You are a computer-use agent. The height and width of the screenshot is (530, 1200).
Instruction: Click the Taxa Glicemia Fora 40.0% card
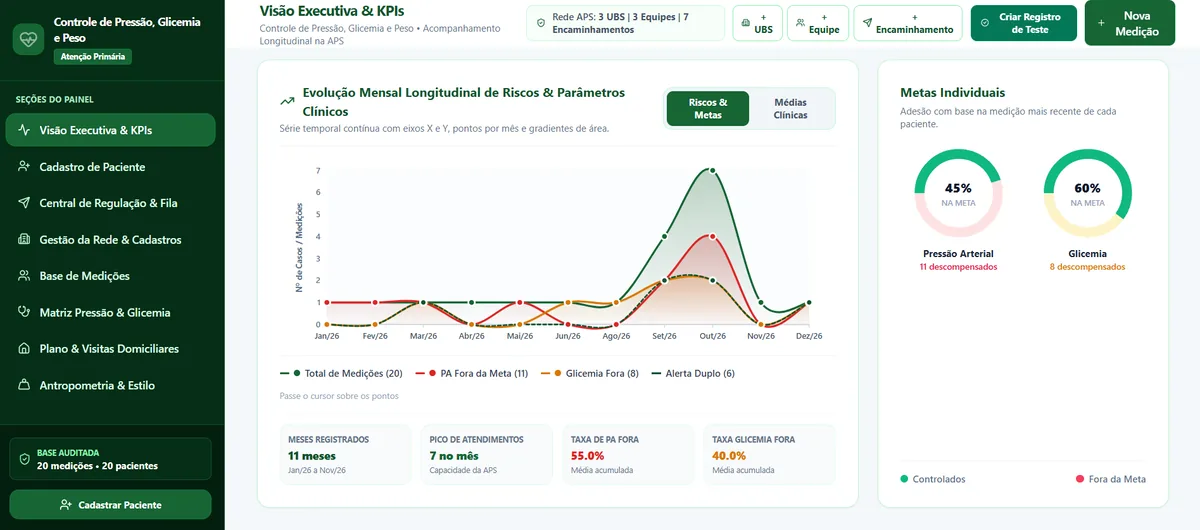(769, 455)
